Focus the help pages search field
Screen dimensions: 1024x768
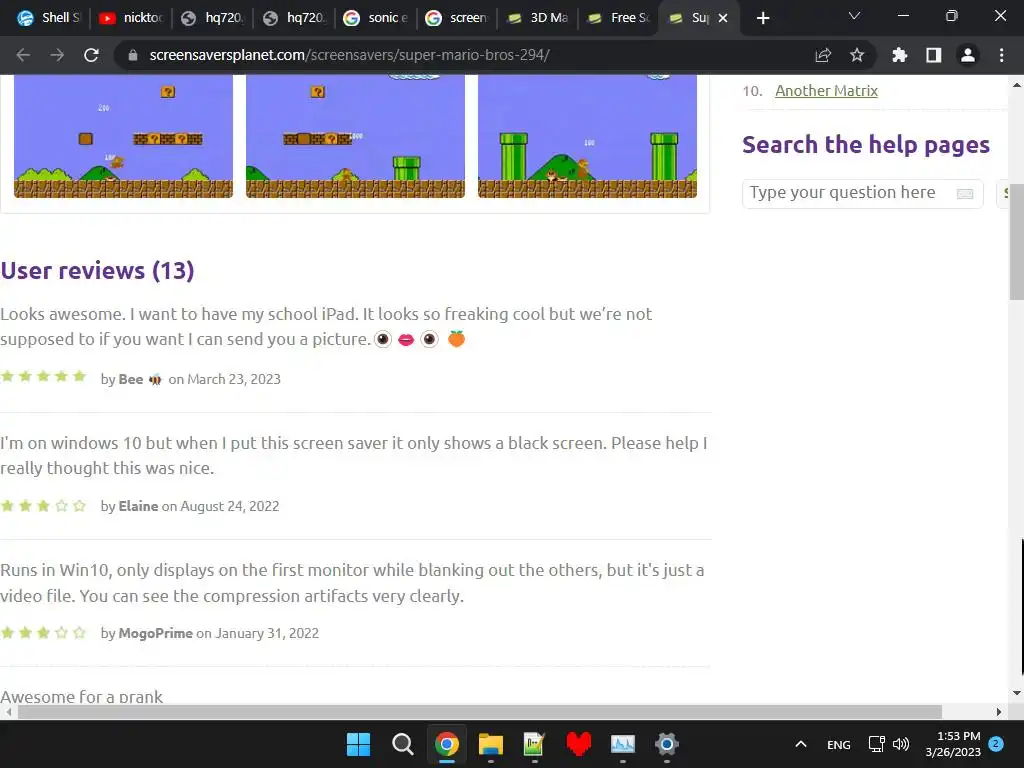click(x=862, y=193)
